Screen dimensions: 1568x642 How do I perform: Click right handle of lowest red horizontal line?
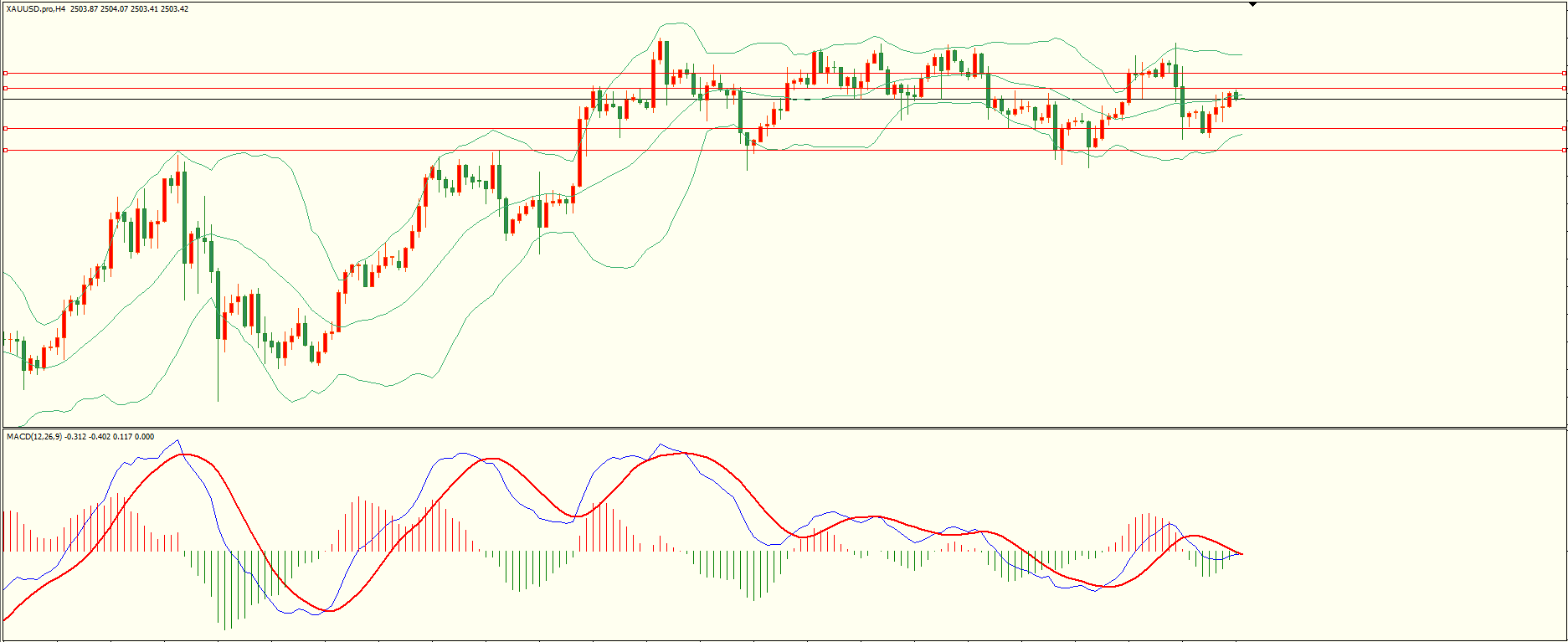[1564, 150]
